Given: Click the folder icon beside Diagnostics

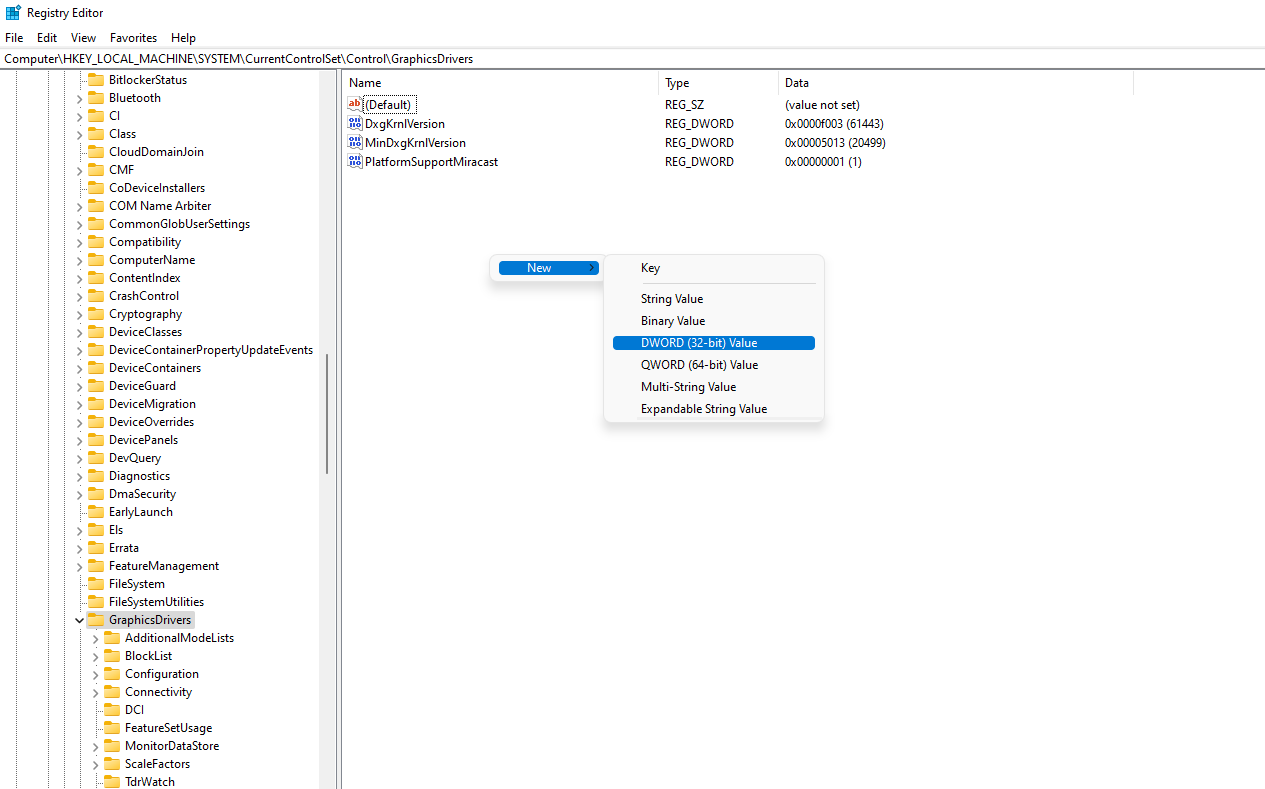Looking at the screenshot, I should click(96, 476).
